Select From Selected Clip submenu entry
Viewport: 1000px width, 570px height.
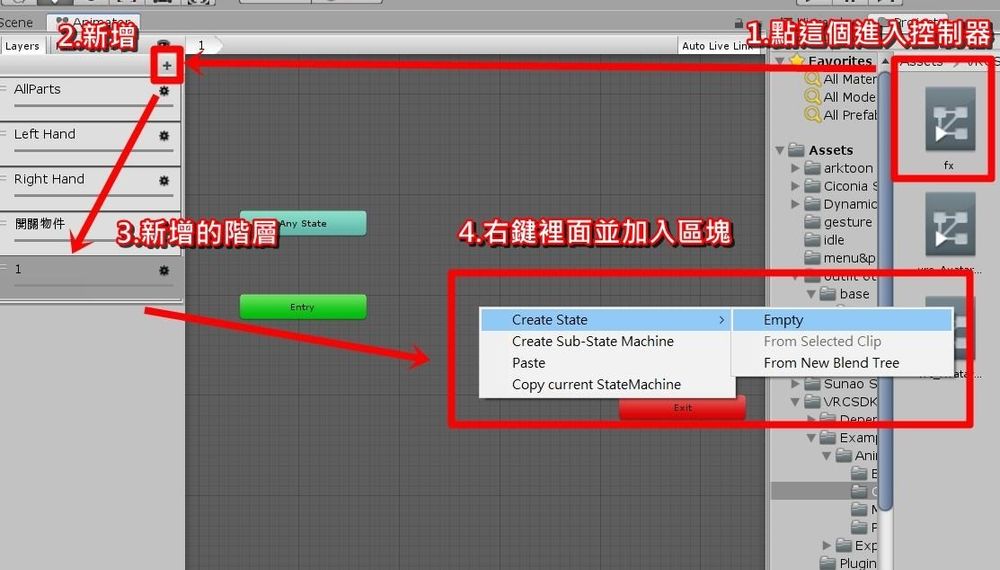842,341
